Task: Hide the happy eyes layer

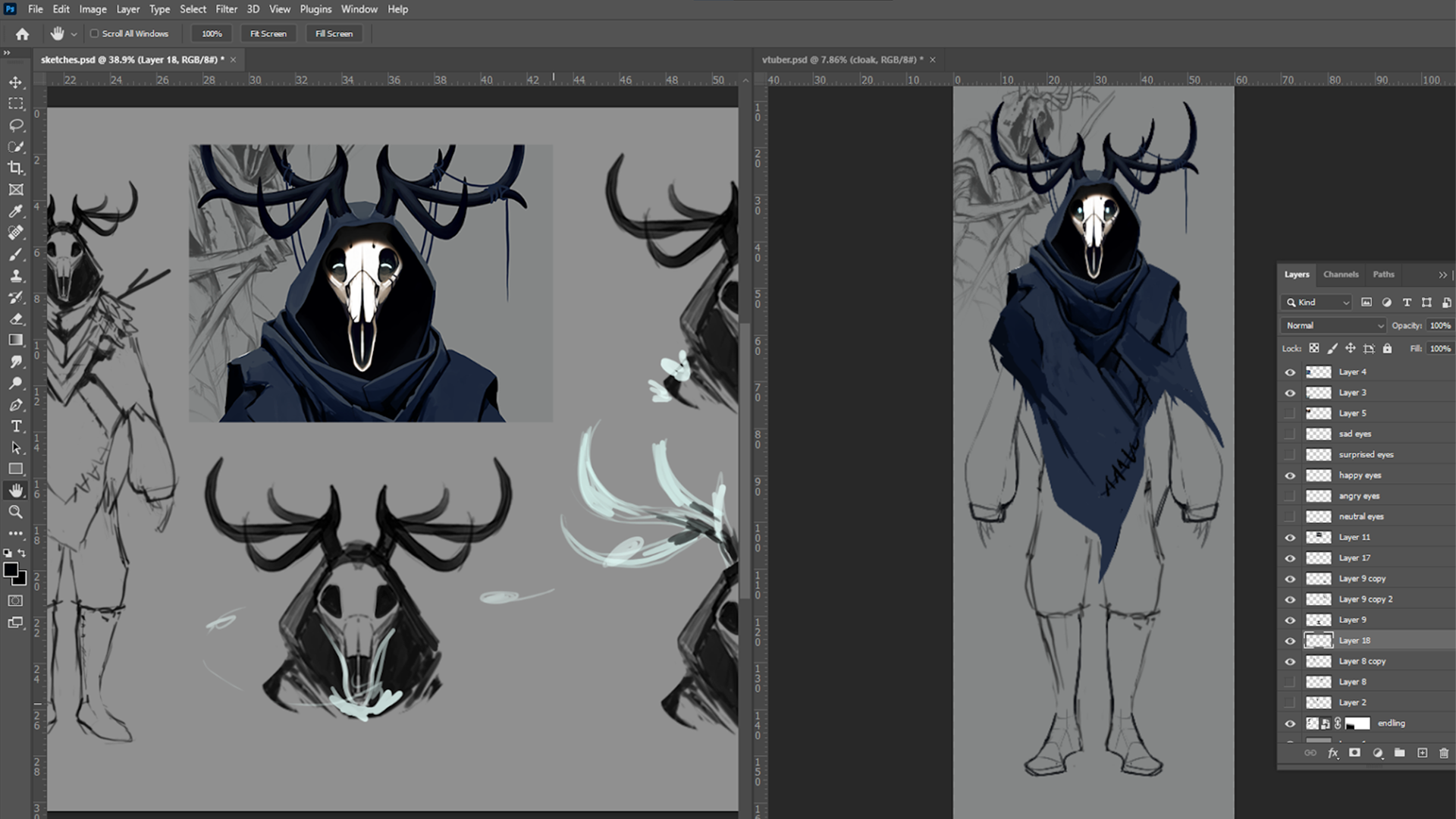Action: click(1290, 475)
